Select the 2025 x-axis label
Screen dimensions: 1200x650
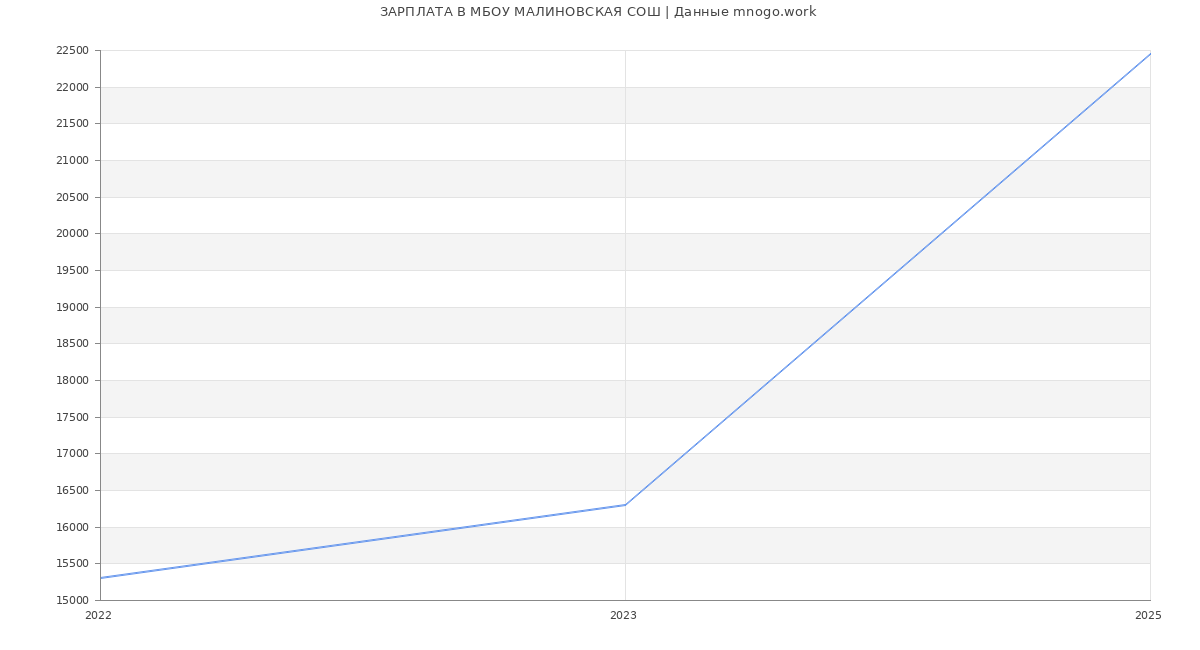(1148, 616)
